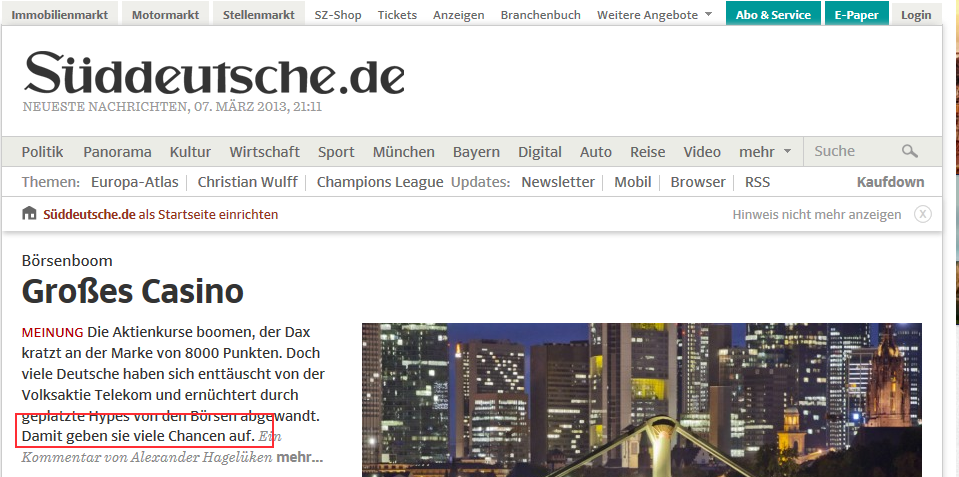Select the Digital section
Image resolution: width=959 pixels, height=477 pixels.
(x=539, y=152)
